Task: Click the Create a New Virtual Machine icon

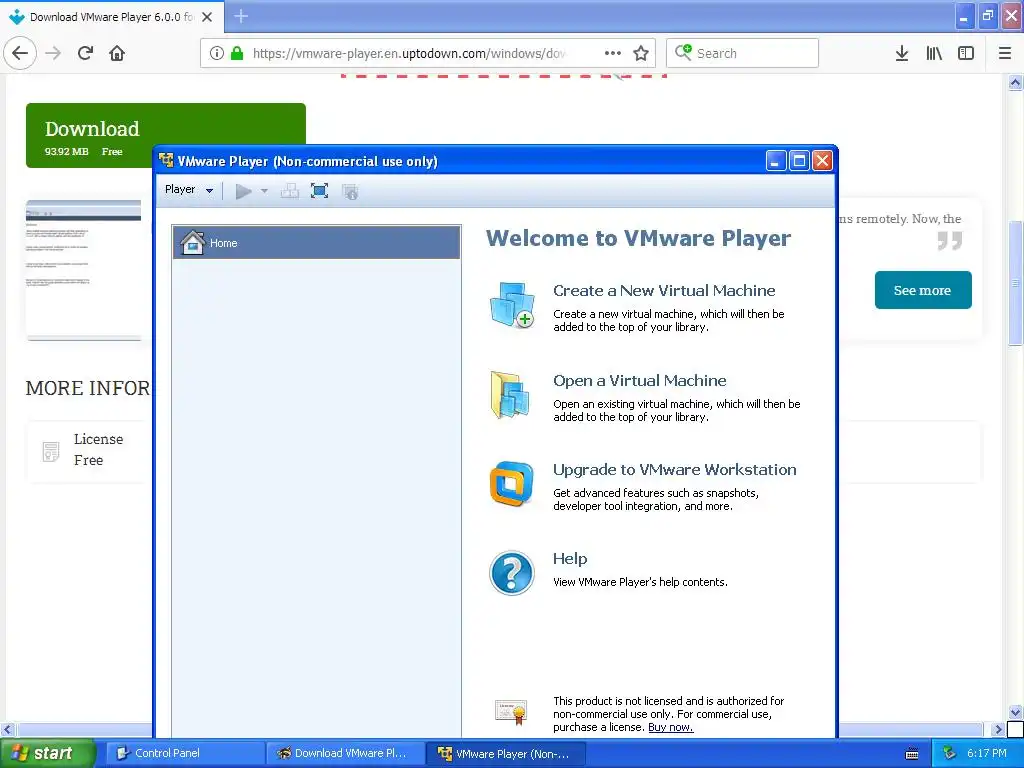Action: click(512, 305)
